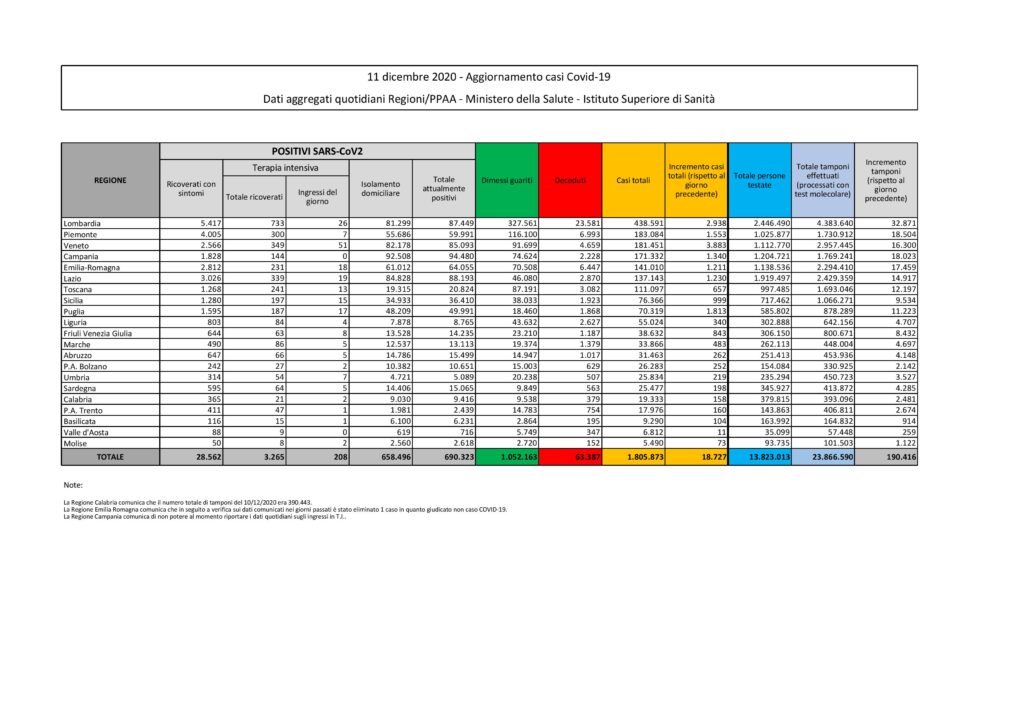Select the Lombardia row label
The height and width of the screenshot is (724, 1024).
84,221
